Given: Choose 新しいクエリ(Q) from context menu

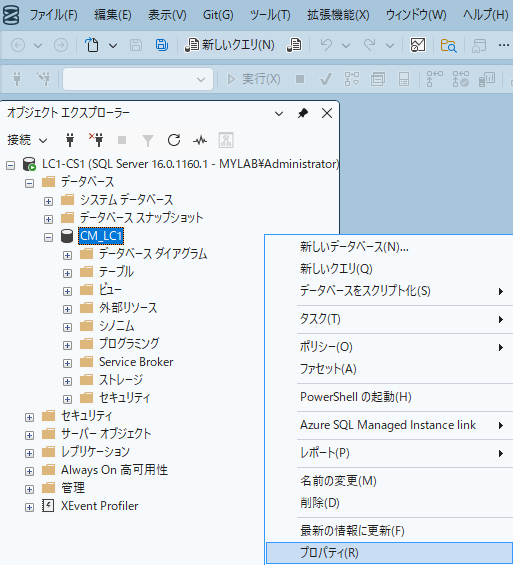Looking at the screenshot, I should 389,269.
